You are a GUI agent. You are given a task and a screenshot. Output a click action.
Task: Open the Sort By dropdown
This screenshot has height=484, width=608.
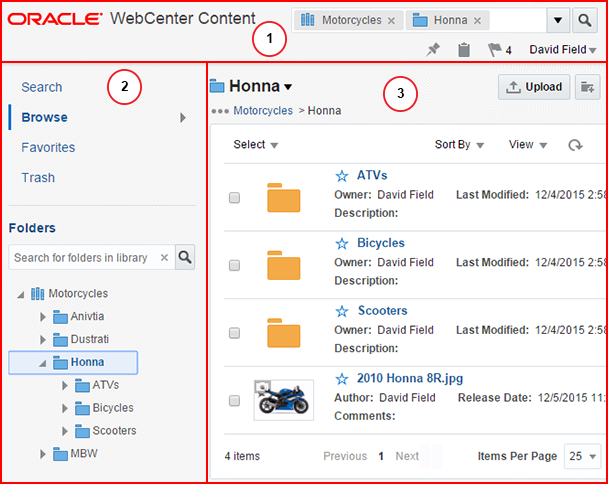(x=459, y=145)
